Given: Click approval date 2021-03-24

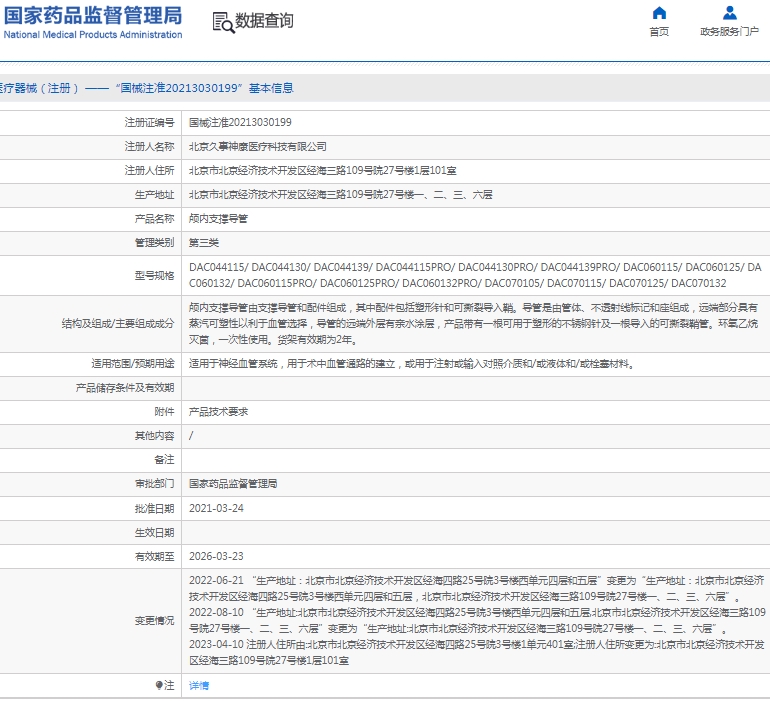Looking at the screenshot, I should coord(216,508).
